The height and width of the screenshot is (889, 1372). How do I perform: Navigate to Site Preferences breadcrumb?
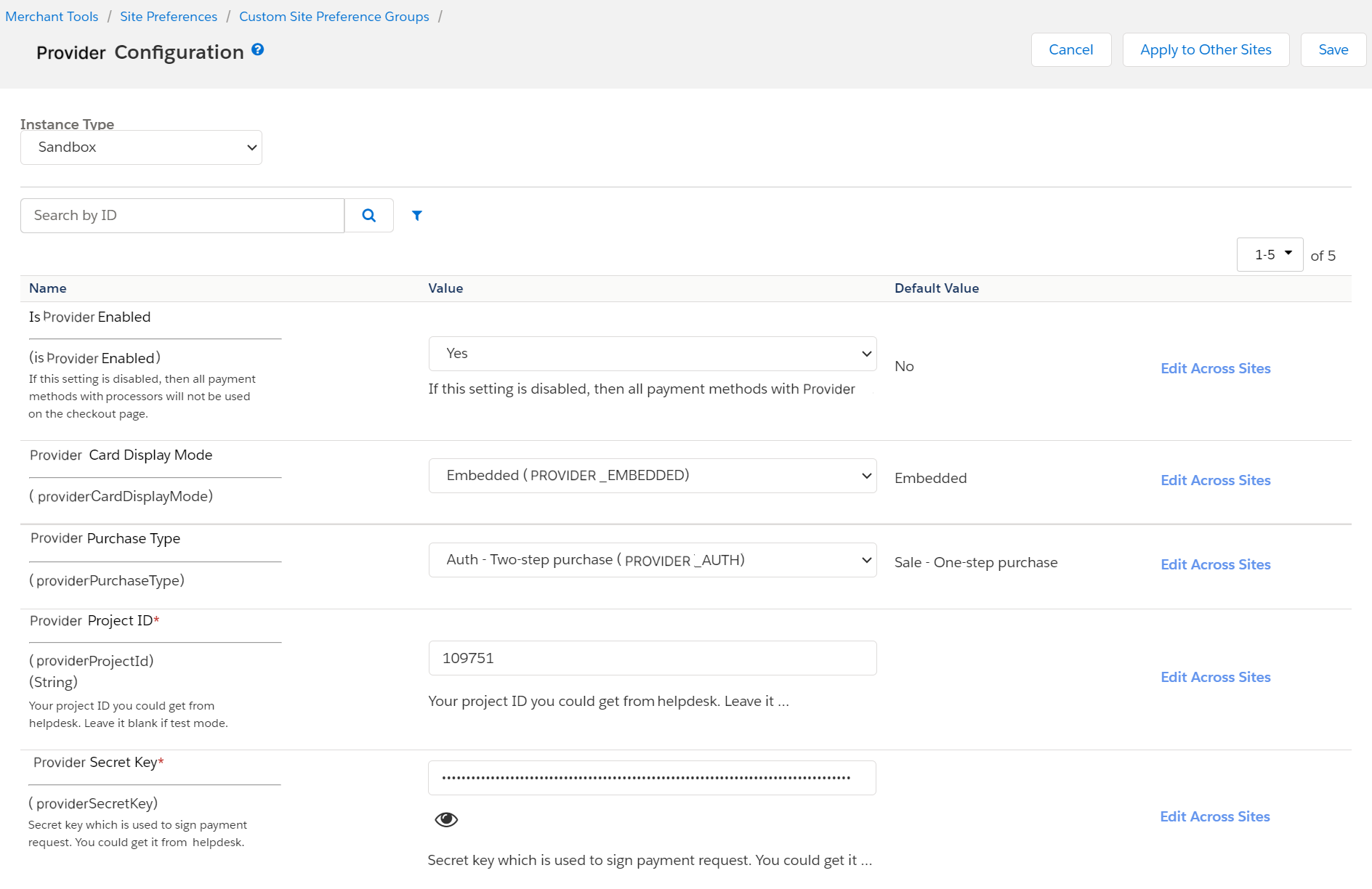click(169, 17)
